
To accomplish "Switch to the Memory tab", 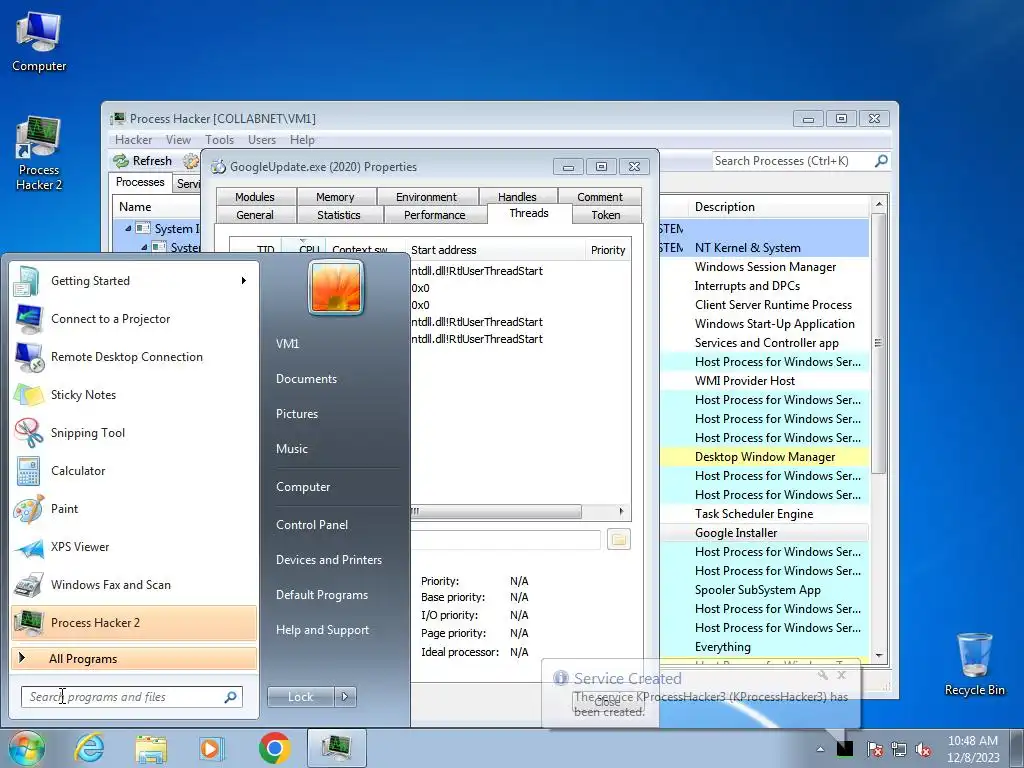I will point(335,197).
